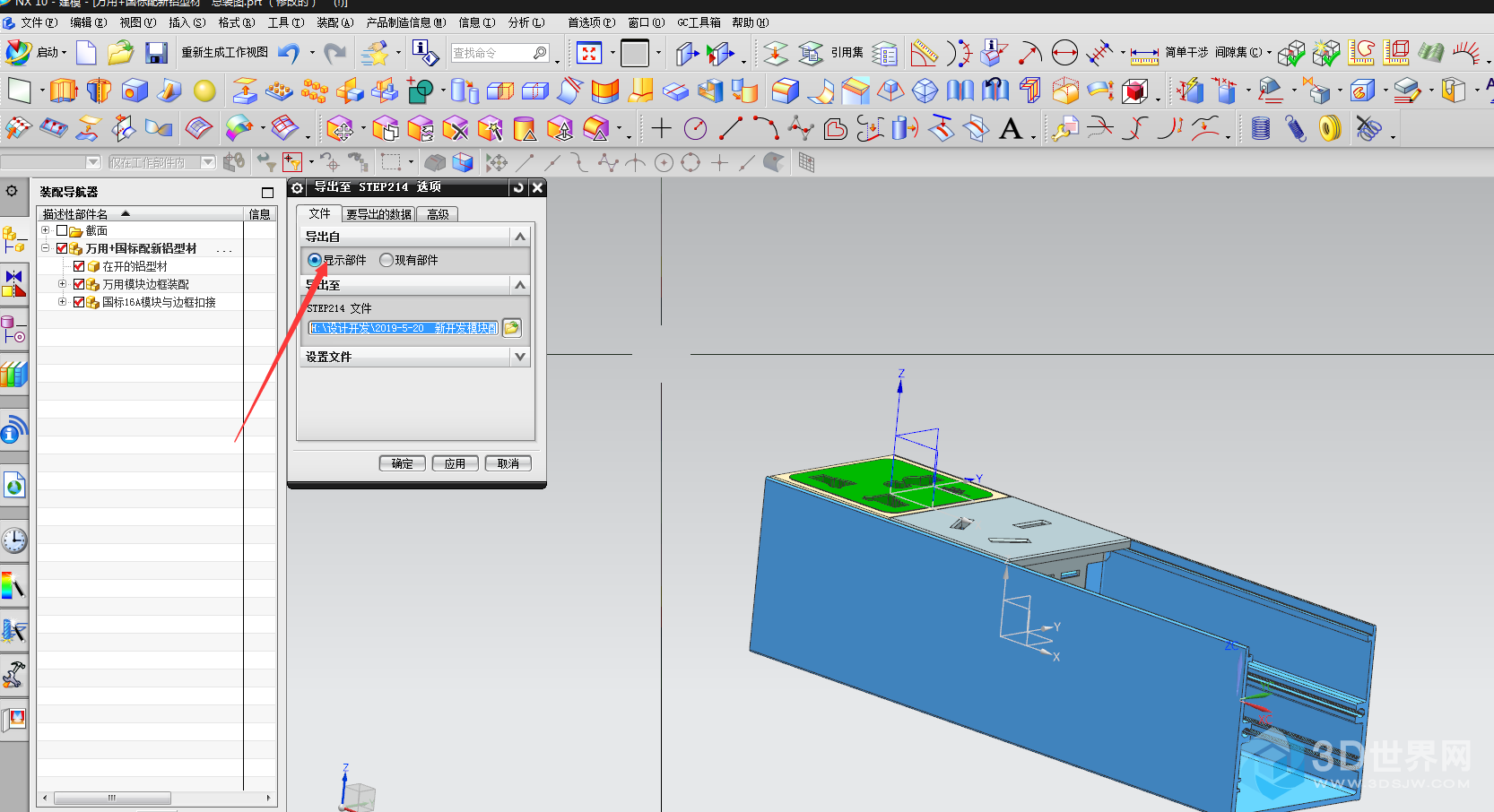
Task: Click the dialog settings gear icon
Action: pyautogui.click(x=298, y=187)
